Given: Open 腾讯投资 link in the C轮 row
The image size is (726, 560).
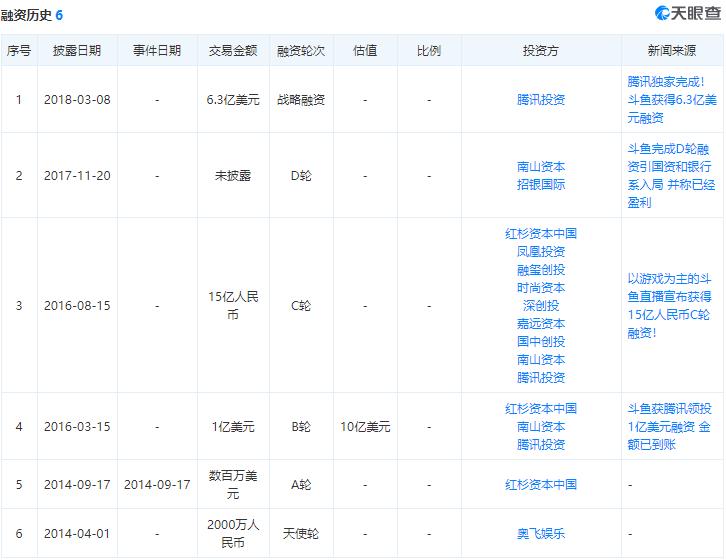Looking at the screenshot, I should [x=541, y=378].
